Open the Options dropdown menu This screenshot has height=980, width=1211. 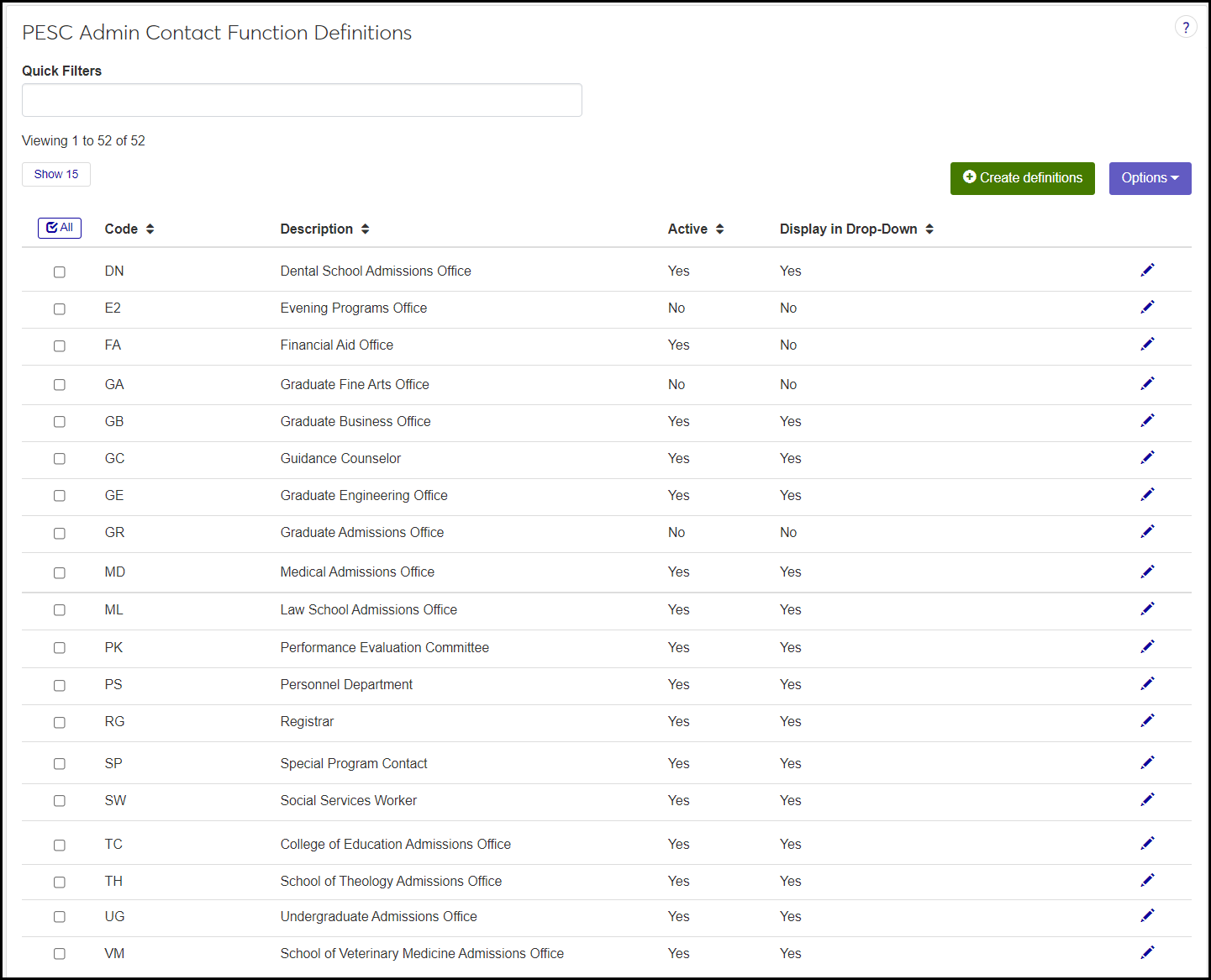coord(1149,178)
